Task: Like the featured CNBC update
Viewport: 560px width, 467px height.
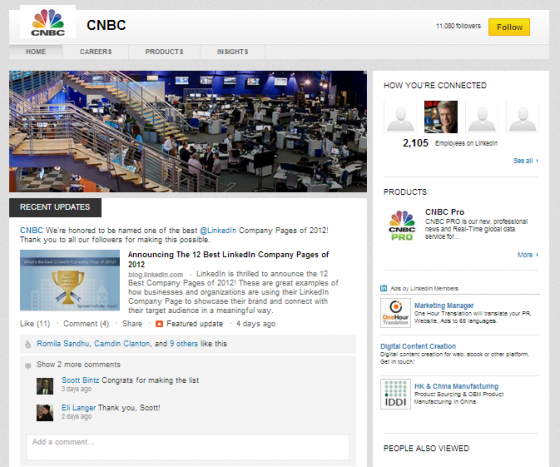Action: pos(35,324)
